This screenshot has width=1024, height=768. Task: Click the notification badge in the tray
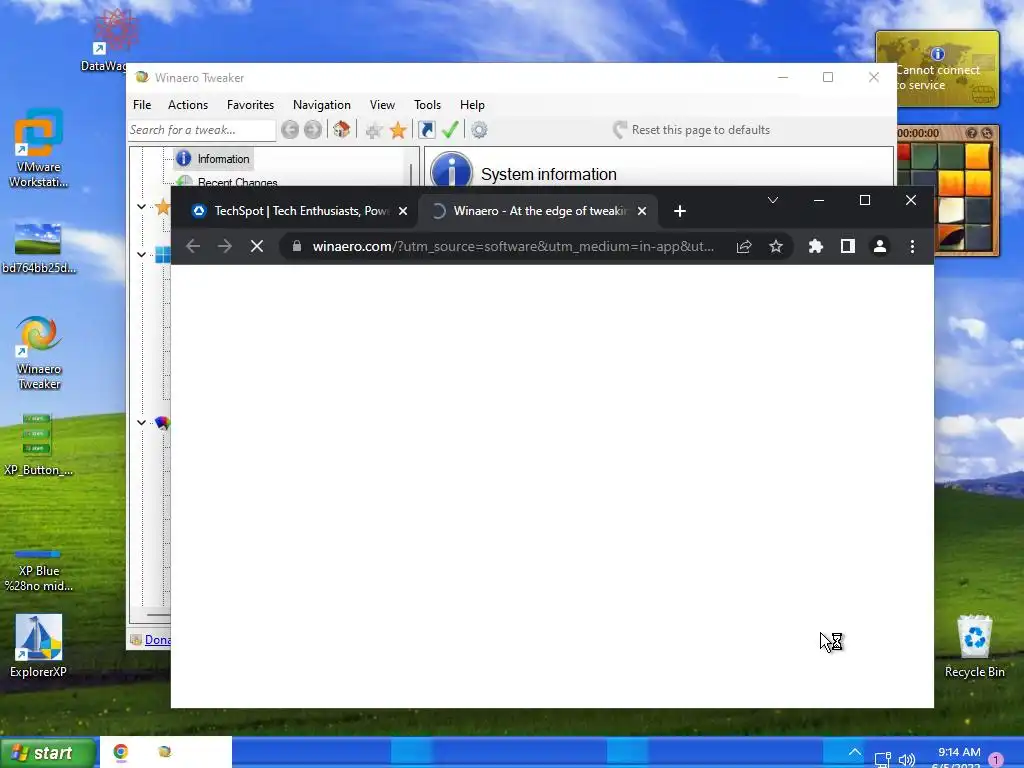[996, 760]
